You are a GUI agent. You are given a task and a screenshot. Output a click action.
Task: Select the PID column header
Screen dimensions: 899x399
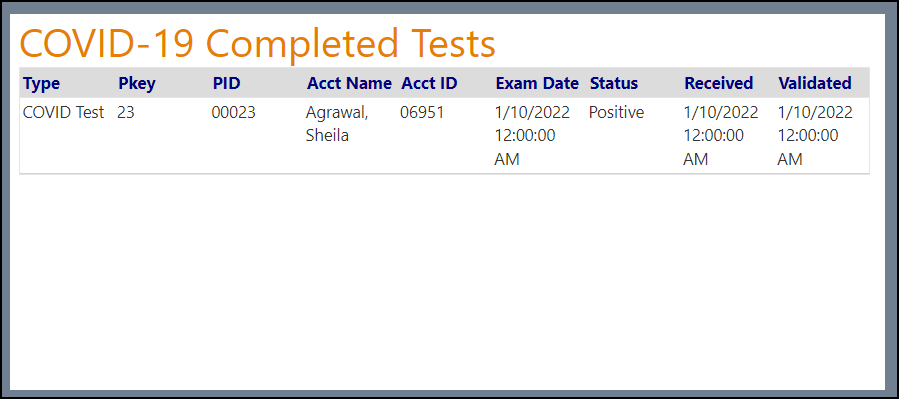pos(226,84)
